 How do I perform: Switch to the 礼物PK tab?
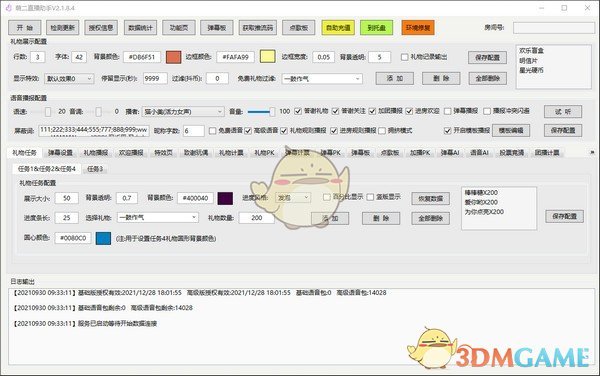[264, 153]
